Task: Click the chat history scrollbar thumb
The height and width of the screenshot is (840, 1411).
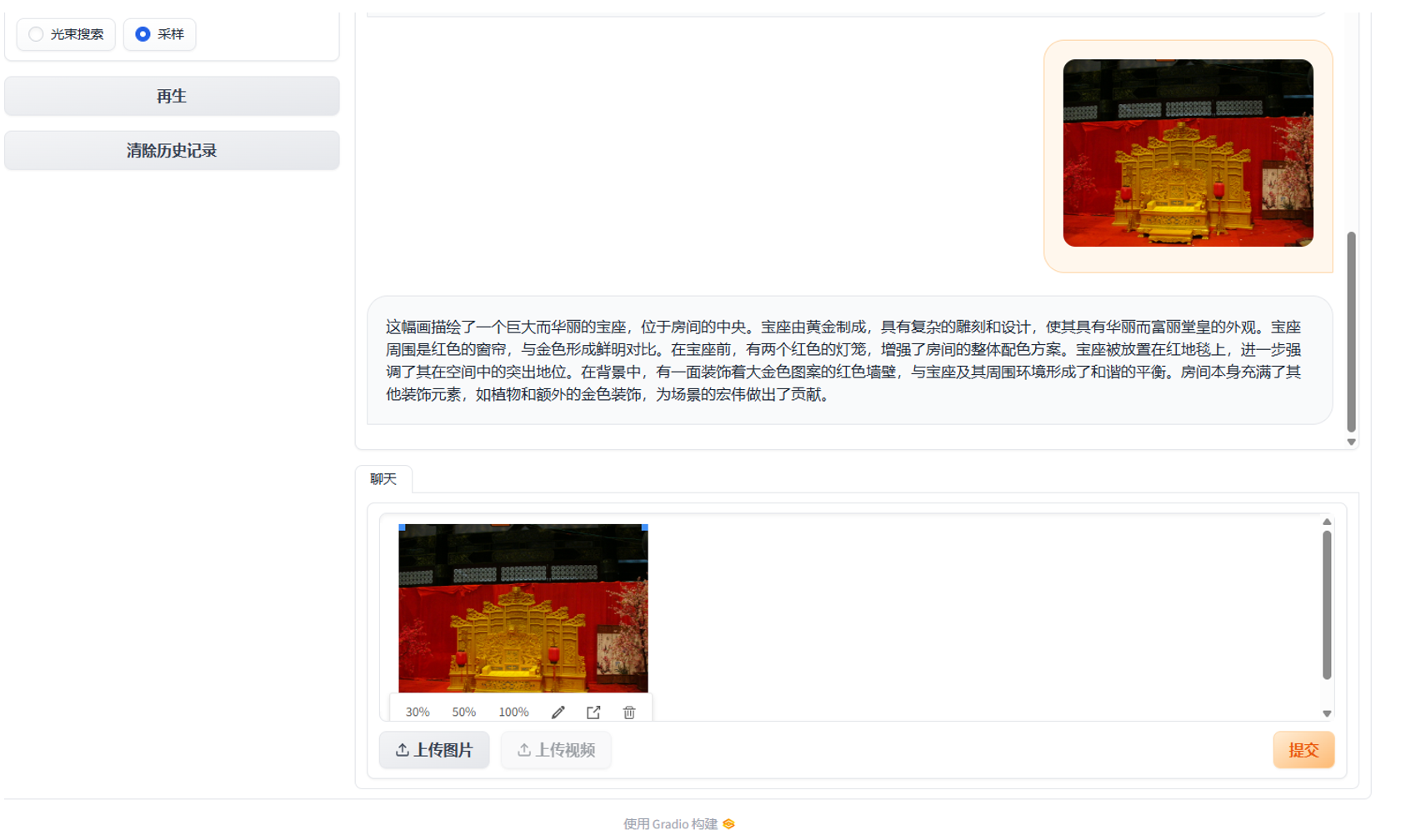Action: (x=1351, y=332)
